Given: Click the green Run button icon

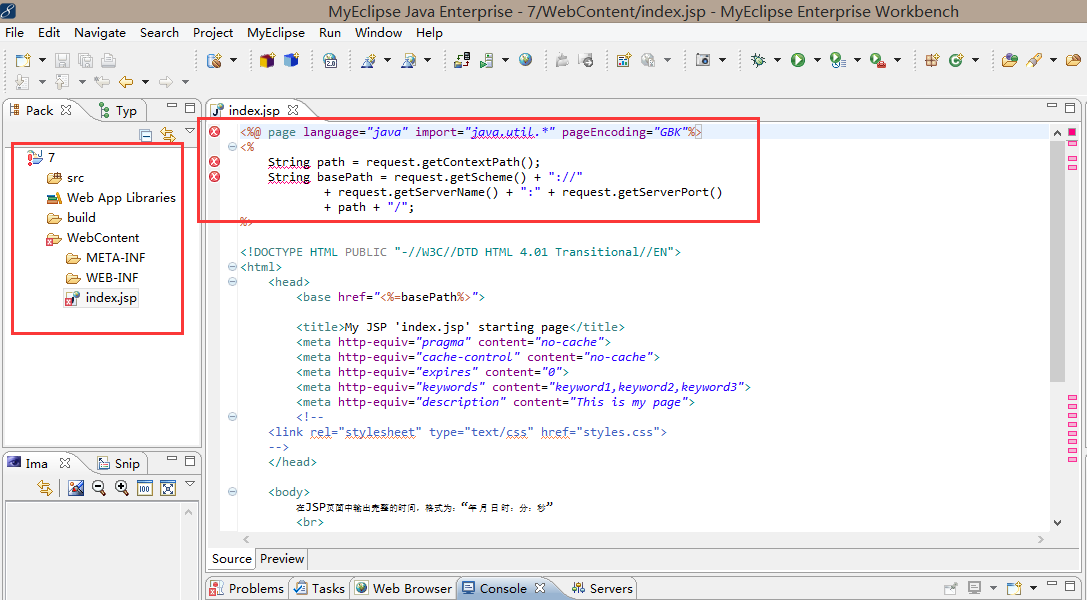Looking at the screenshot, I should 798,60.
